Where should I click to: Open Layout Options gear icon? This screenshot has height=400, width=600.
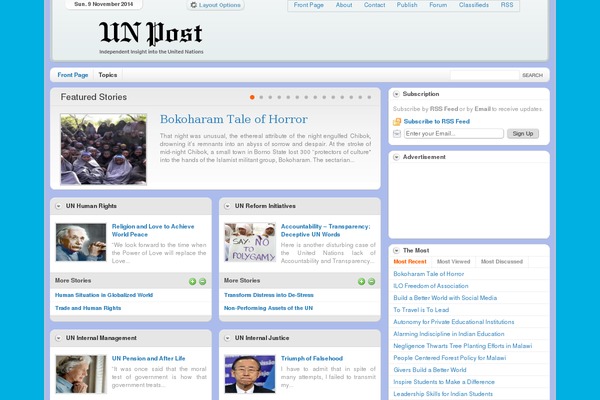[194, 5]
